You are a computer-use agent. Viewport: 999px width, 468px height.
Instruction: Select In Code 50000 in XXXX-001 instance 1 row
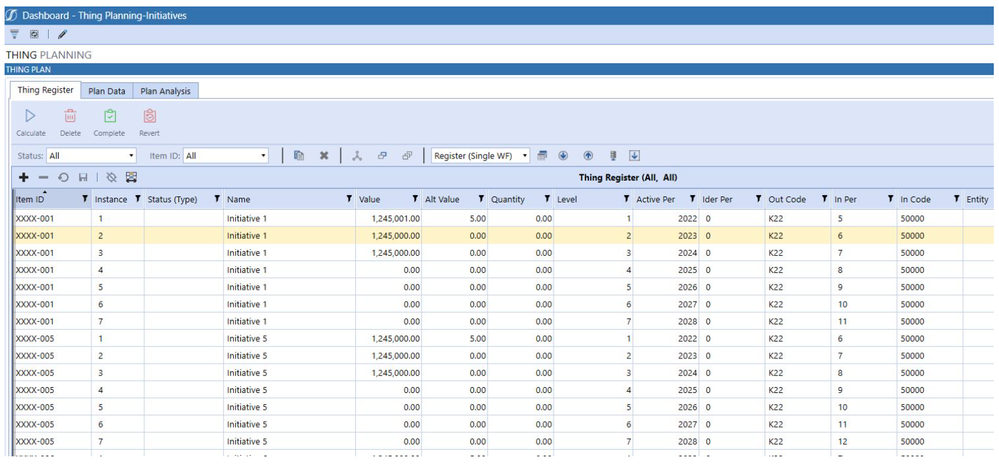tap(930, 218)
